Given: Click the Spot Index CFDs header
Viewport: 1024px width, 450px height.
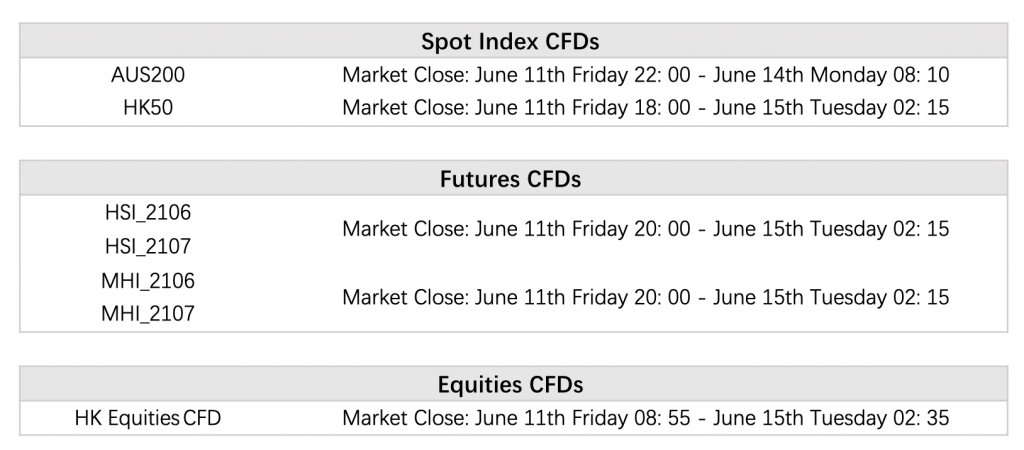Looking at the screenshot, I should 510,41.
